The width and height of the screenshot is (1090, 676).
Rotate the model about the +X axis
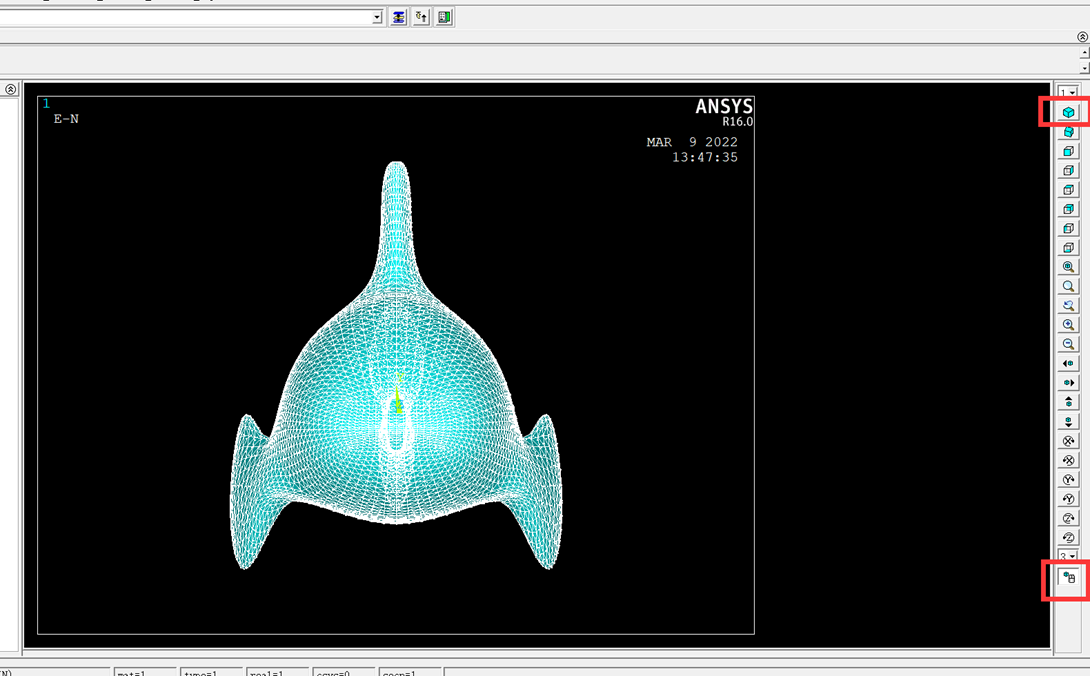(1068, 440)
